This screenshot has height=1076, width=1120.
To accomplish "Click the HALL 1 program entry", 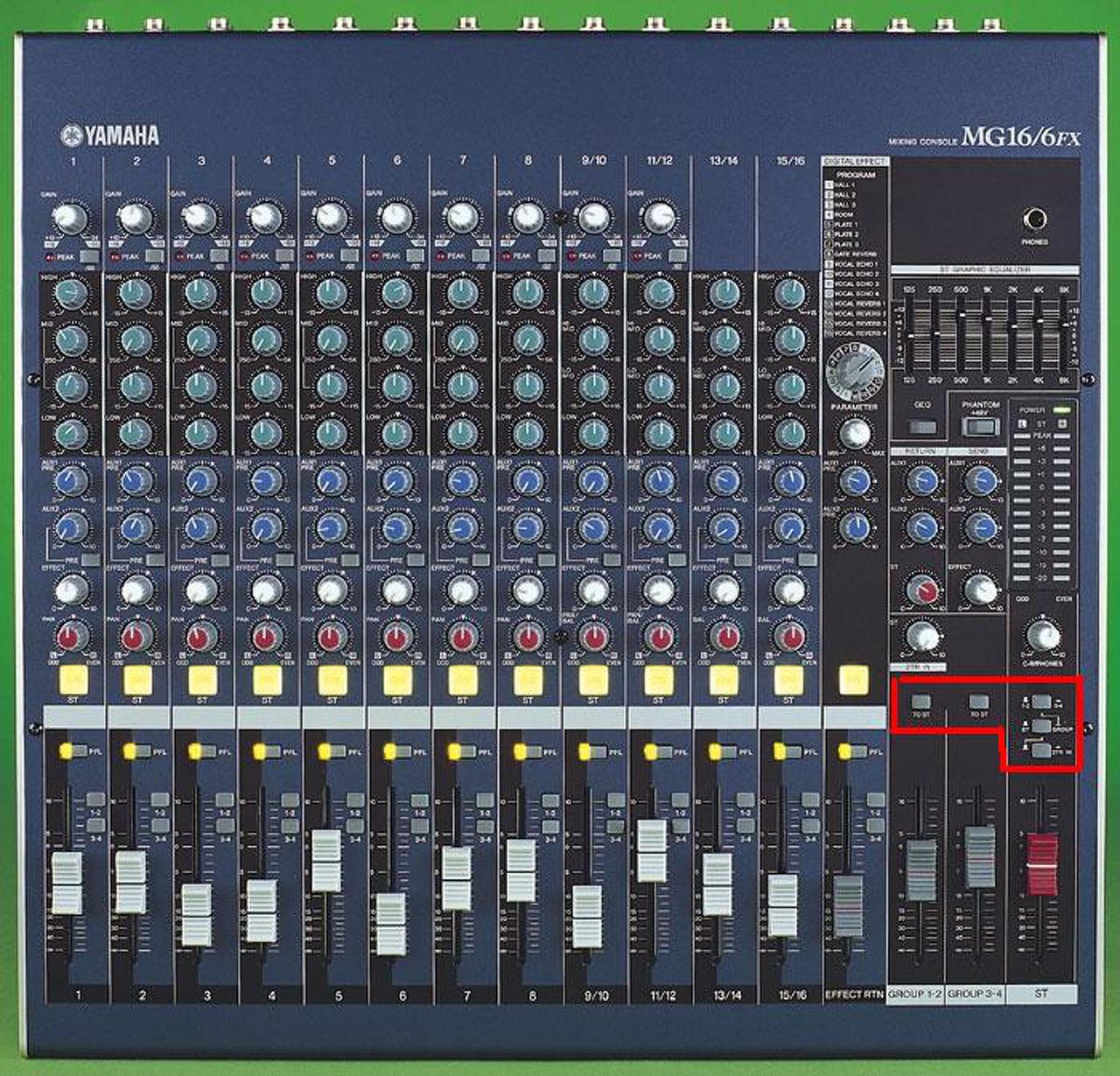I will pos(839,185).
